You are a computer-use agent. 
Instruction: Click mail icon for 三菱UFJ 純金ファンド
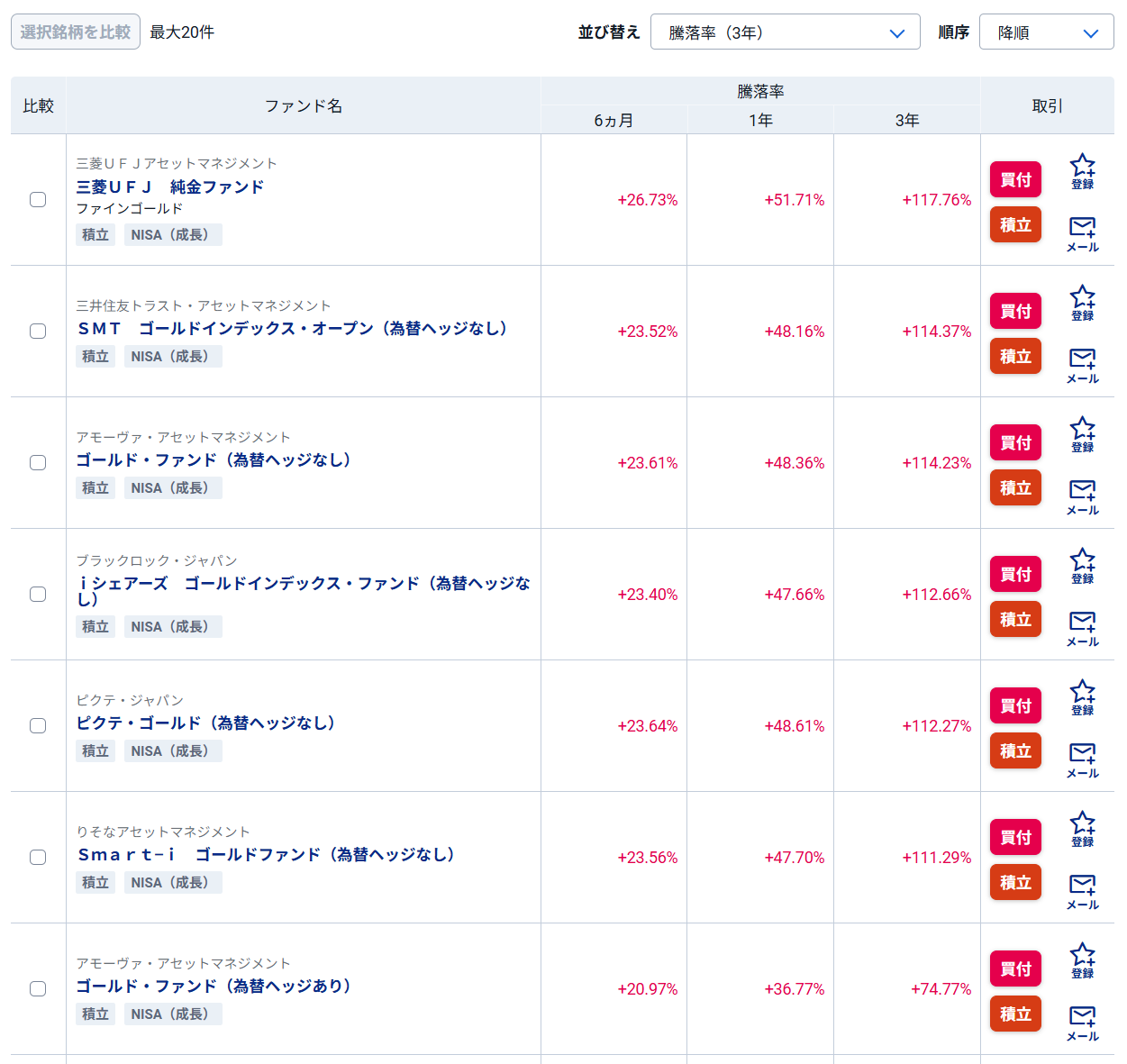click(x=1082, y=234)
